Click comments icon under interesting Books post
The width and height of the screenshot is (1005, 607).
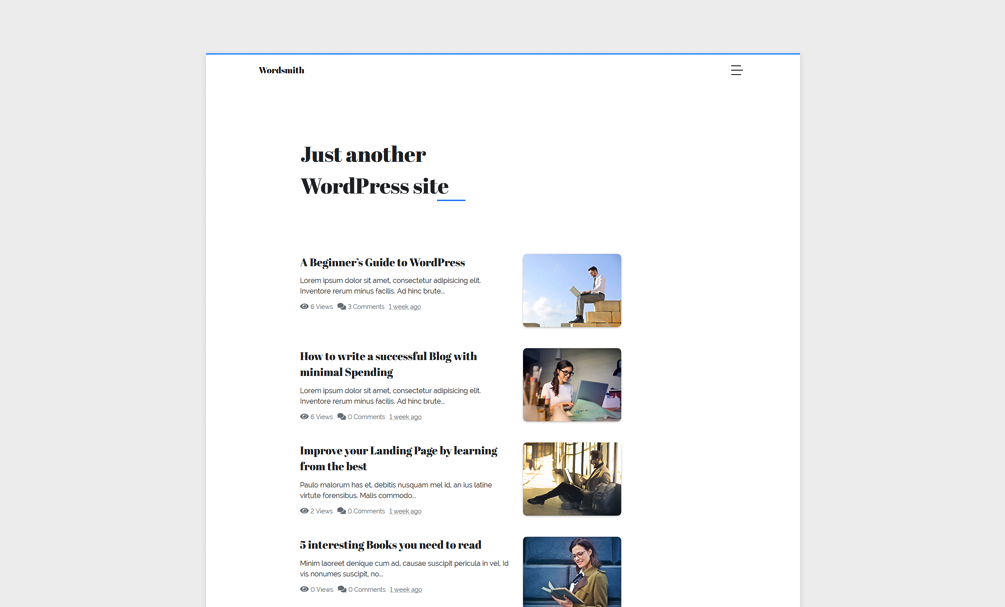pos(342,589)
